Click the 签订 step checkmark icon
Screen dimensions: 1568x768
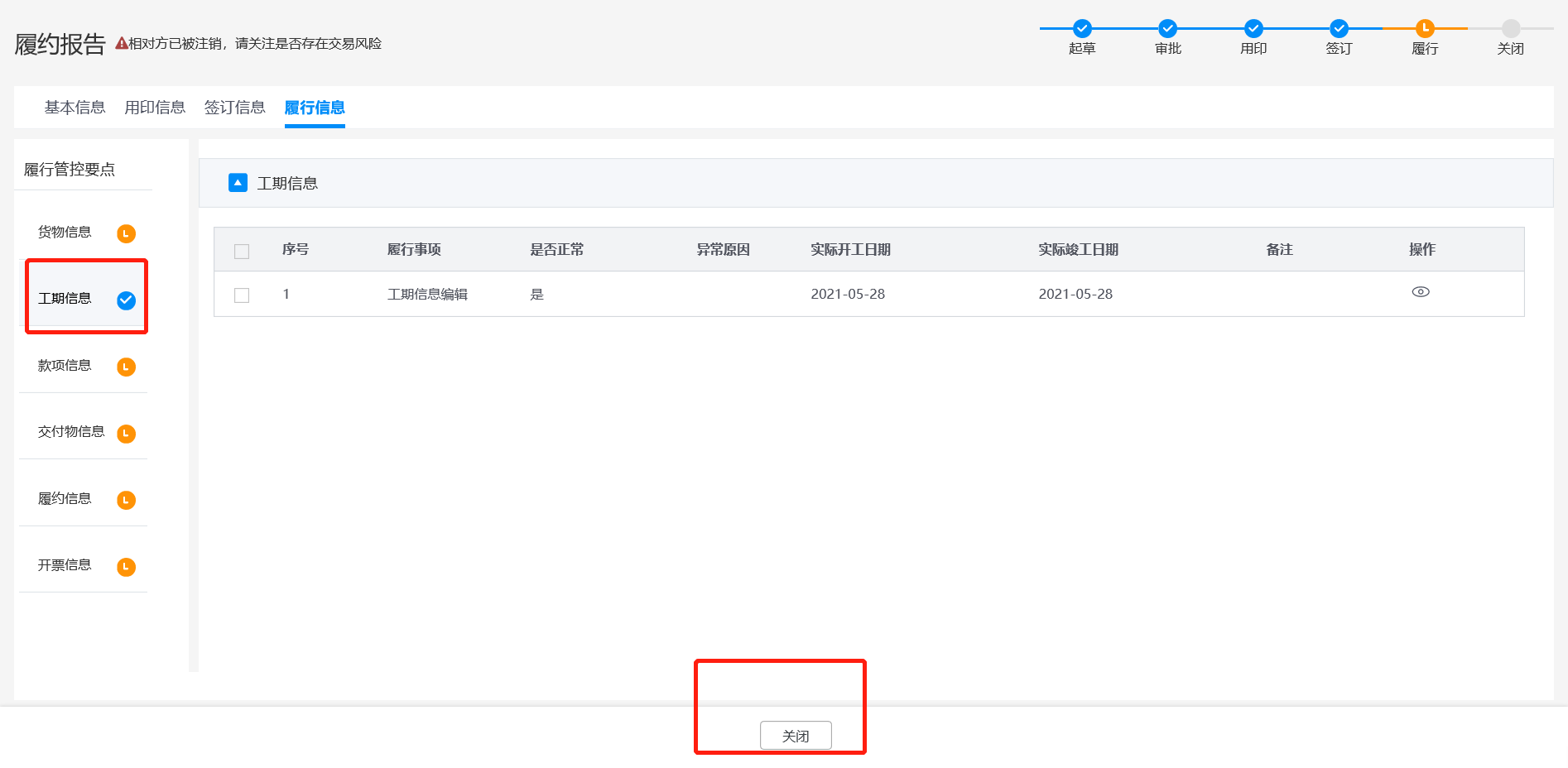1339,28
